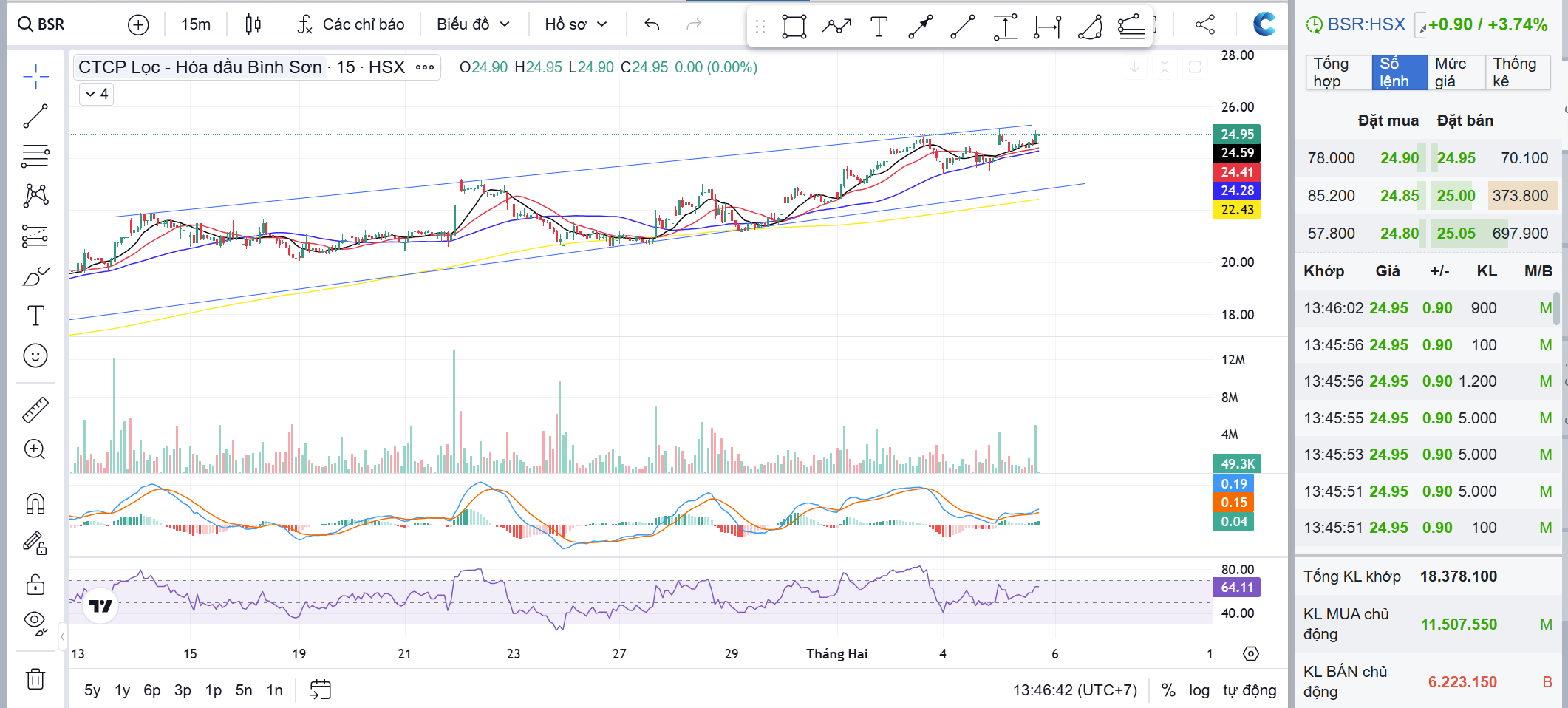1568x708 pixels.
Task: Grab the floating drawing toolbar handle
Action: [x=760, y=27]
